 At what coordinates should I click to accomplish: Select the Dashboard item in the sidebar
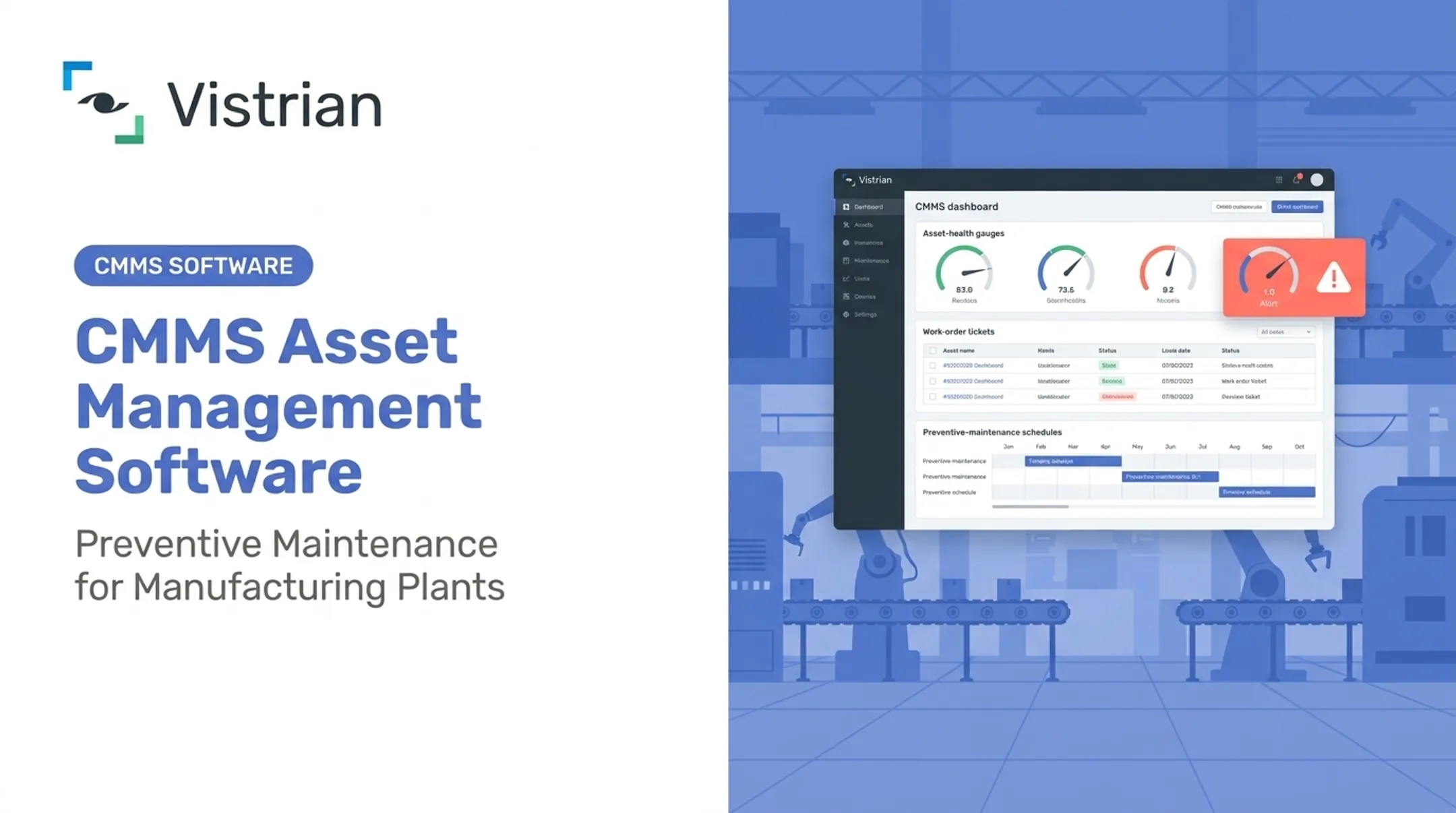tap(869, 207)
